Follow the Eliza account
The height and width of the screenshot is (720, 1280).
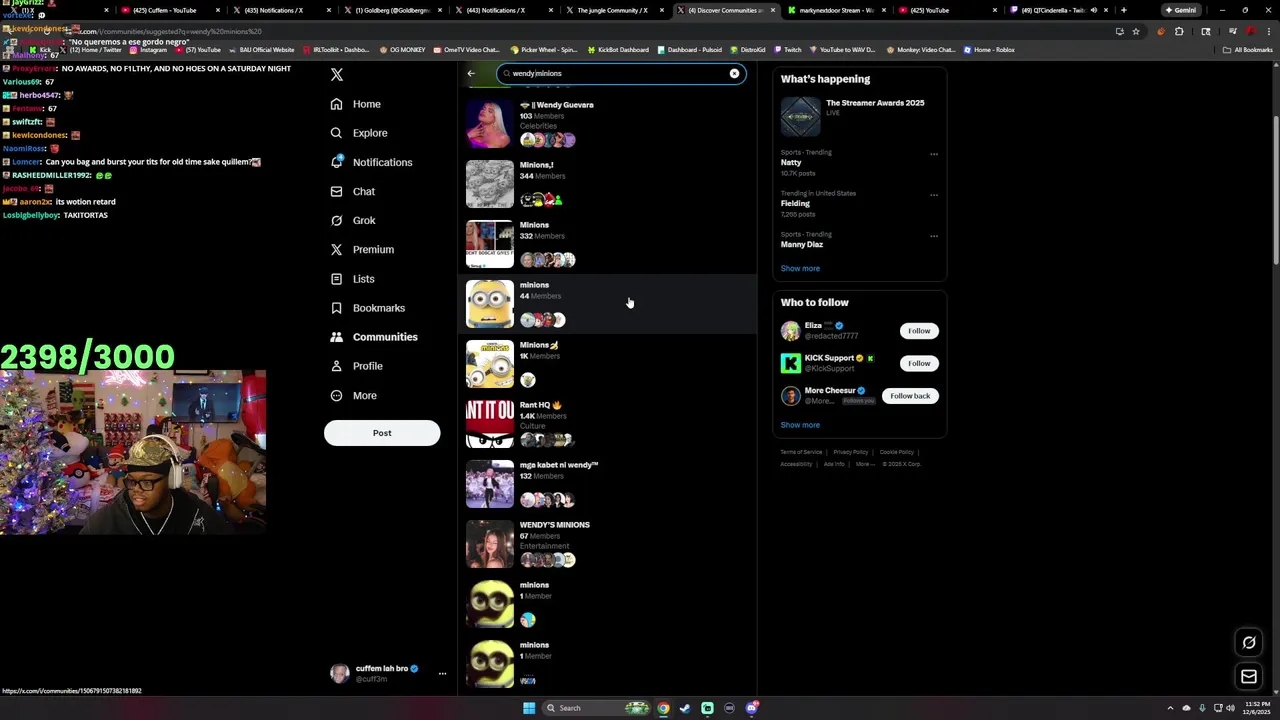tap(919, 331)
